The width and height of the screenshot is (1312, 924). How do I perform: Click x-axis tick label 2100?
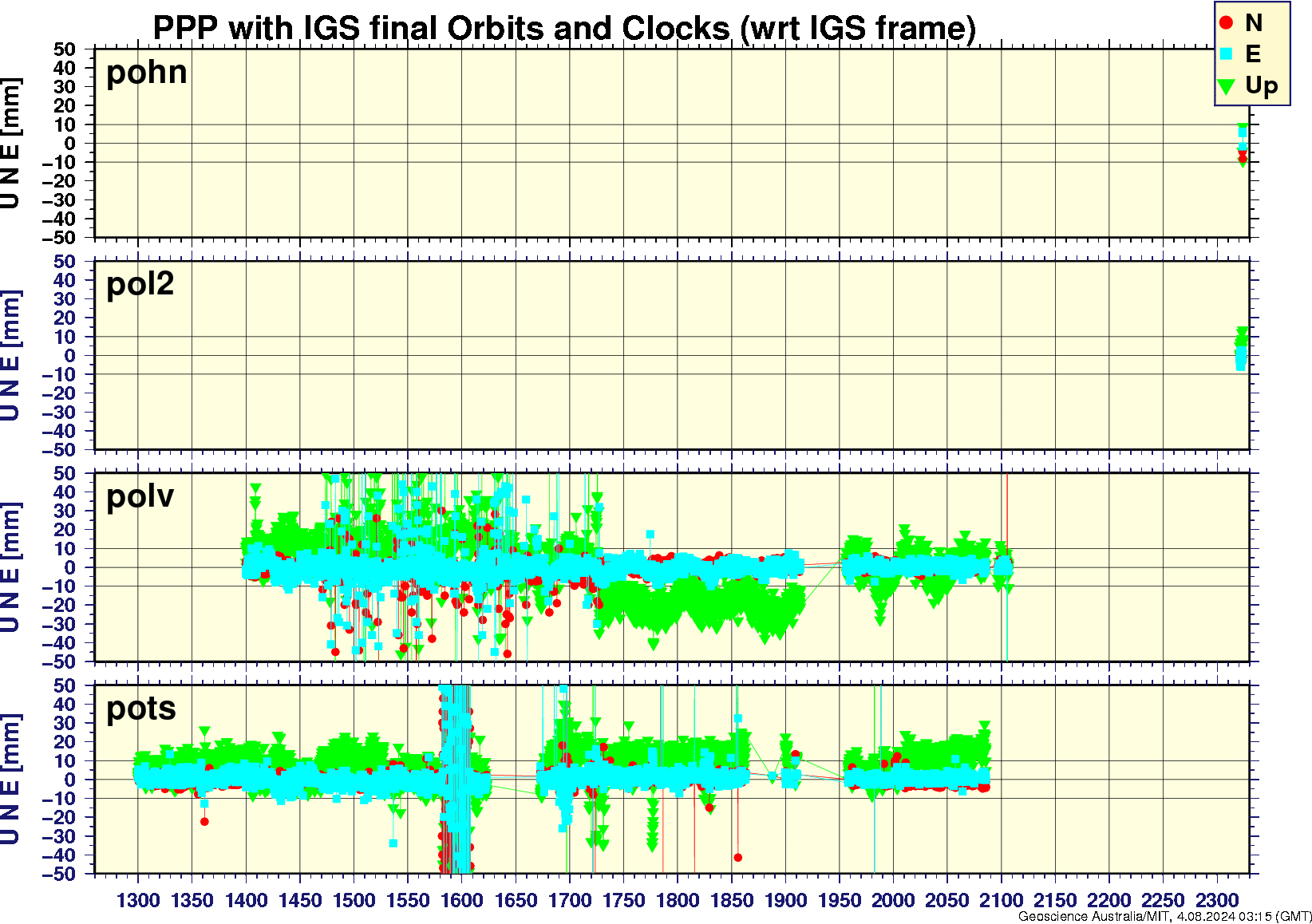pos(1002,901)
